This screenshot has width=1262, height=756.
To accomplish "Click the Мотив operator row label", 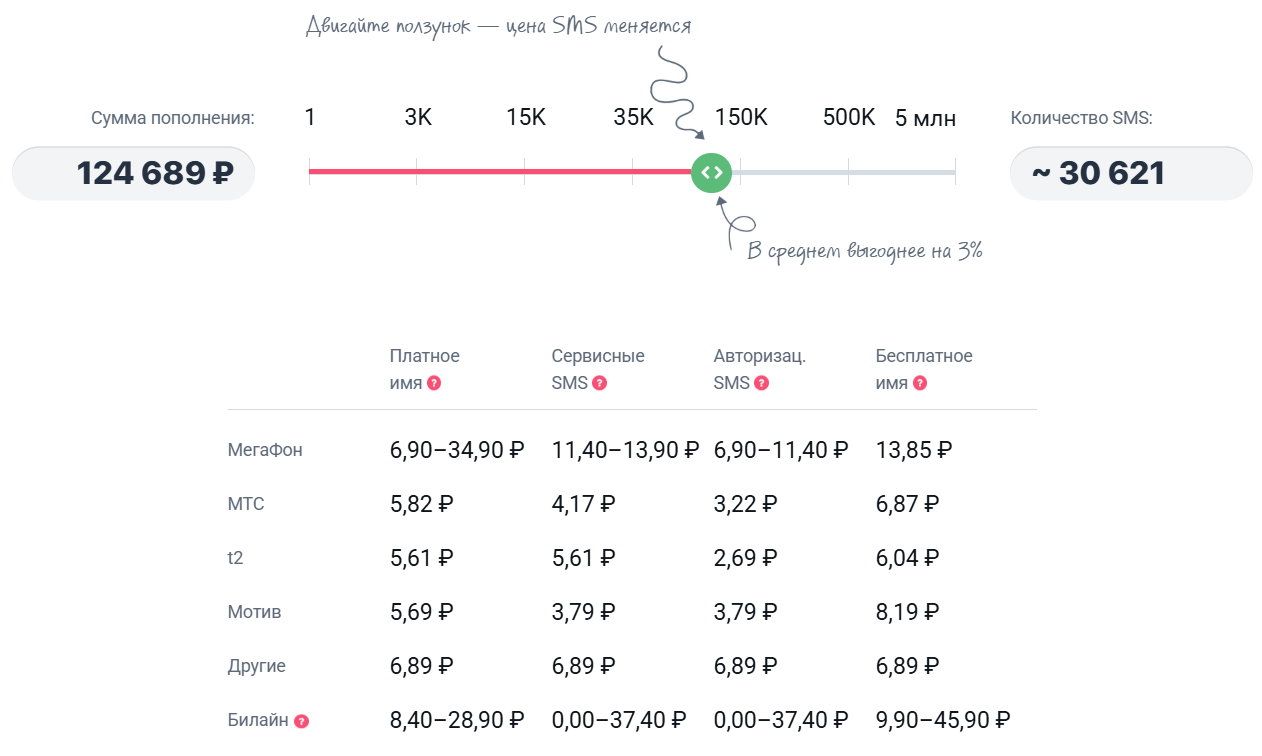I will click(254, 612).
